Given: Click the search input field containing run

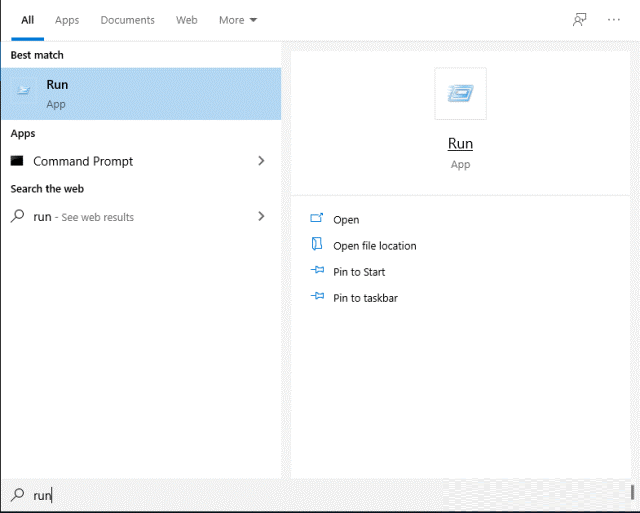Looking at the screenshot, I should point(320,495).
